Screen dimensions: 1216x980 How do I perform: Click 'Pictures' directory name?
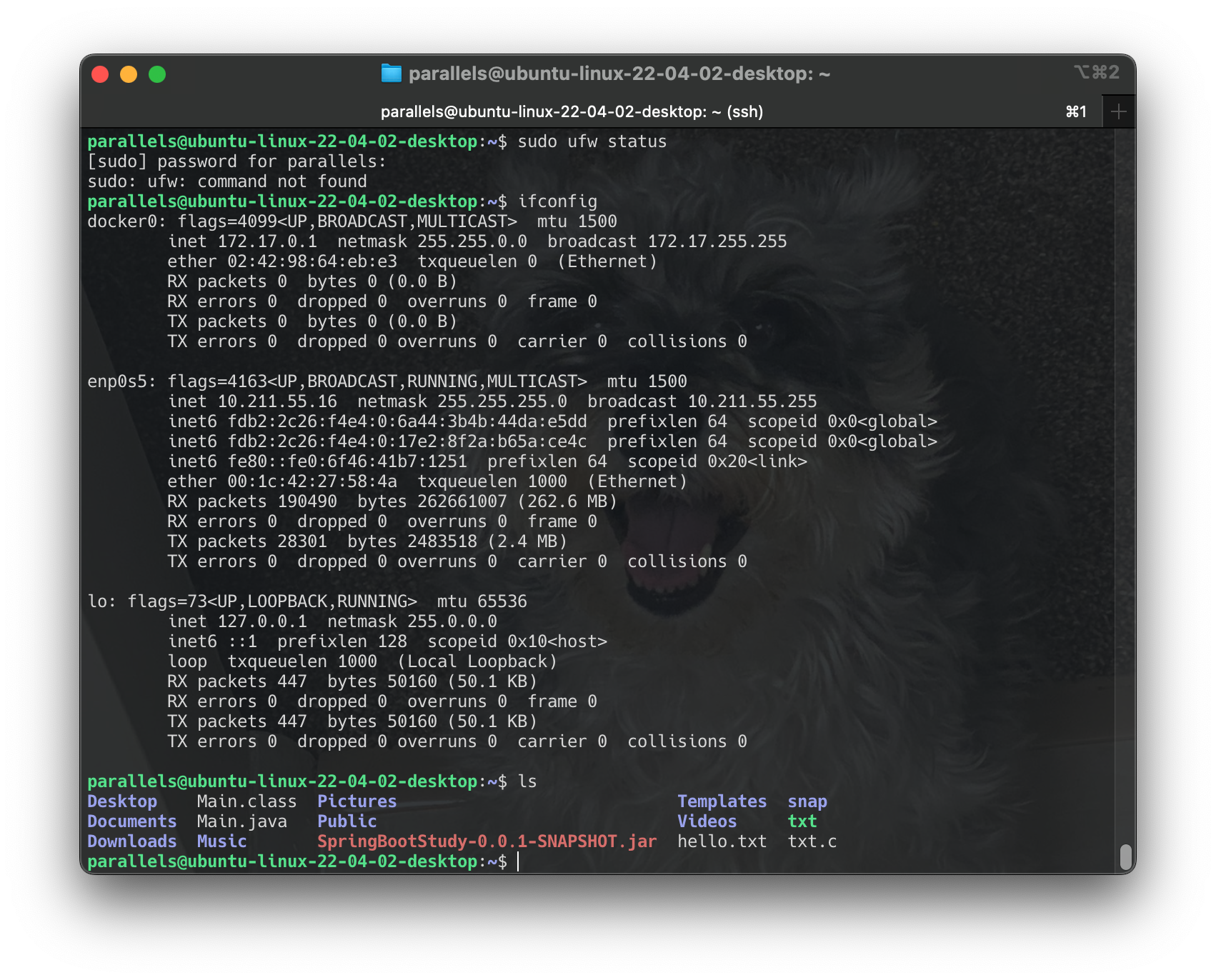point(357,801)
